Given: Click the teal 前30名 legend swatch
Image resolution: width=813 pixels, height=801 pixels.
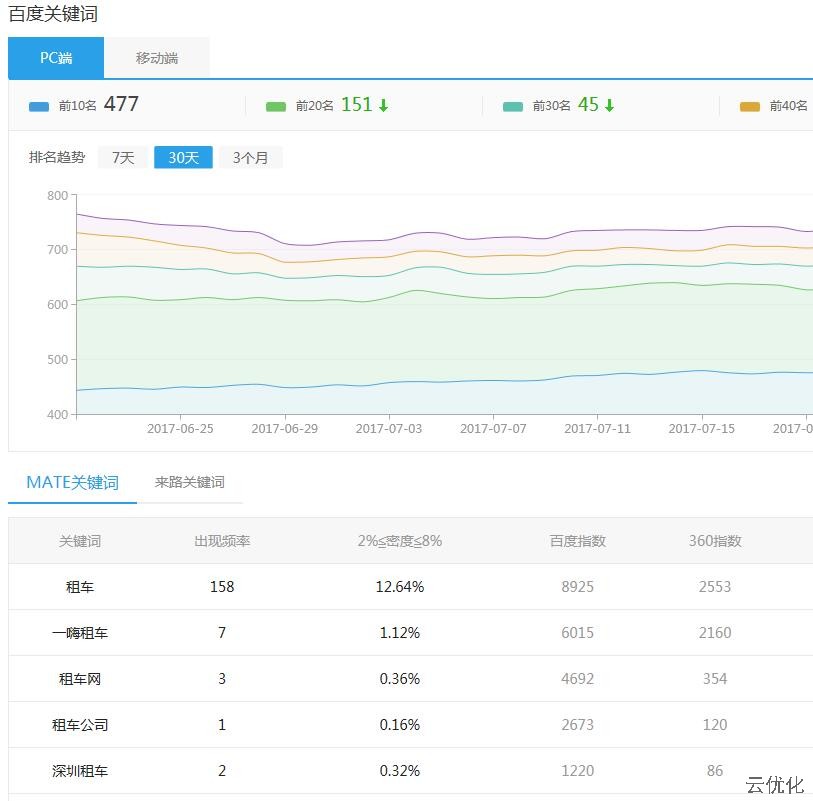Looking at the screenshot, I should tap(513, 106).
